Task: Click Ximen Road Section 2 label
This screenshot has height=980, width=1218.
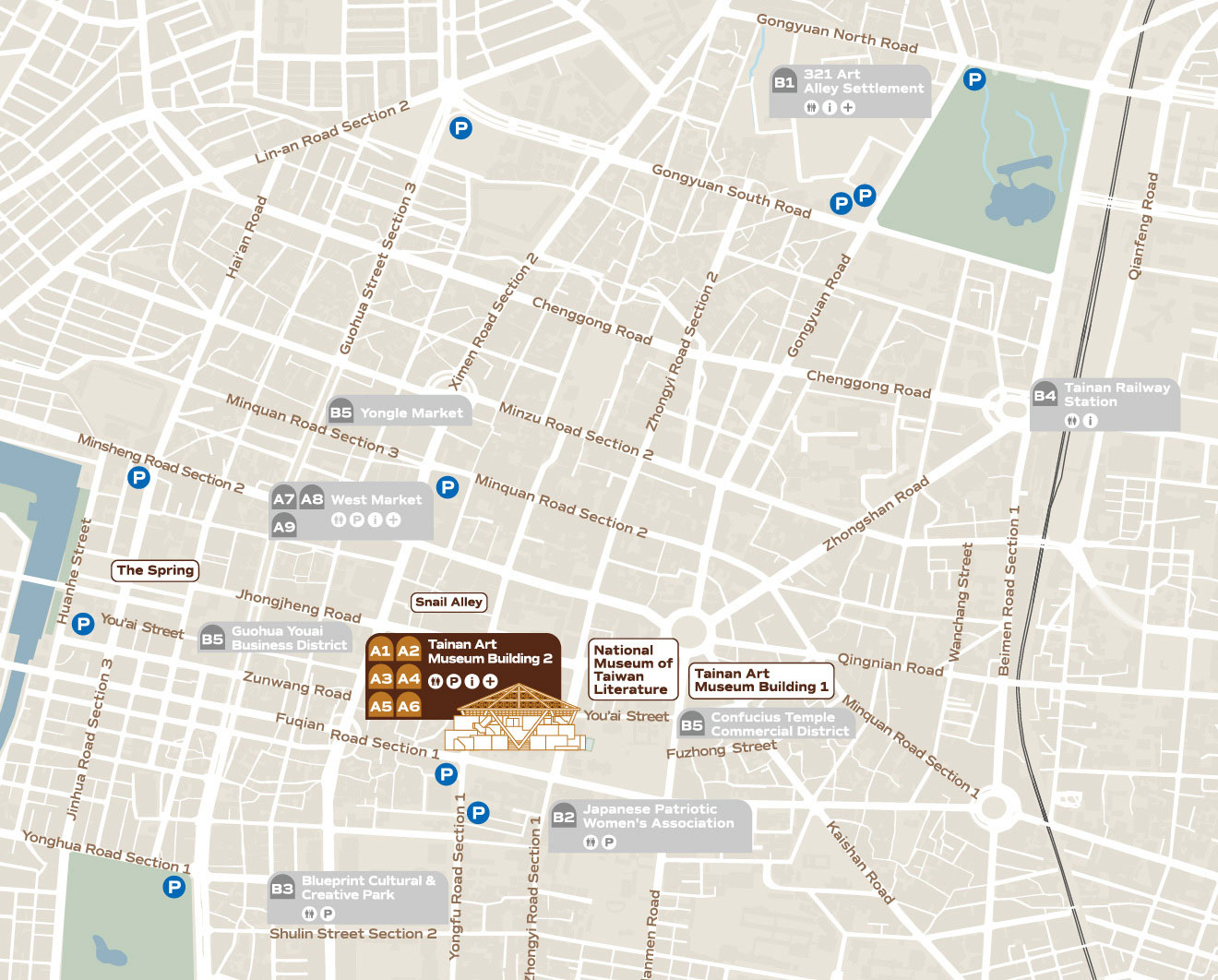Action: [493, 320]
